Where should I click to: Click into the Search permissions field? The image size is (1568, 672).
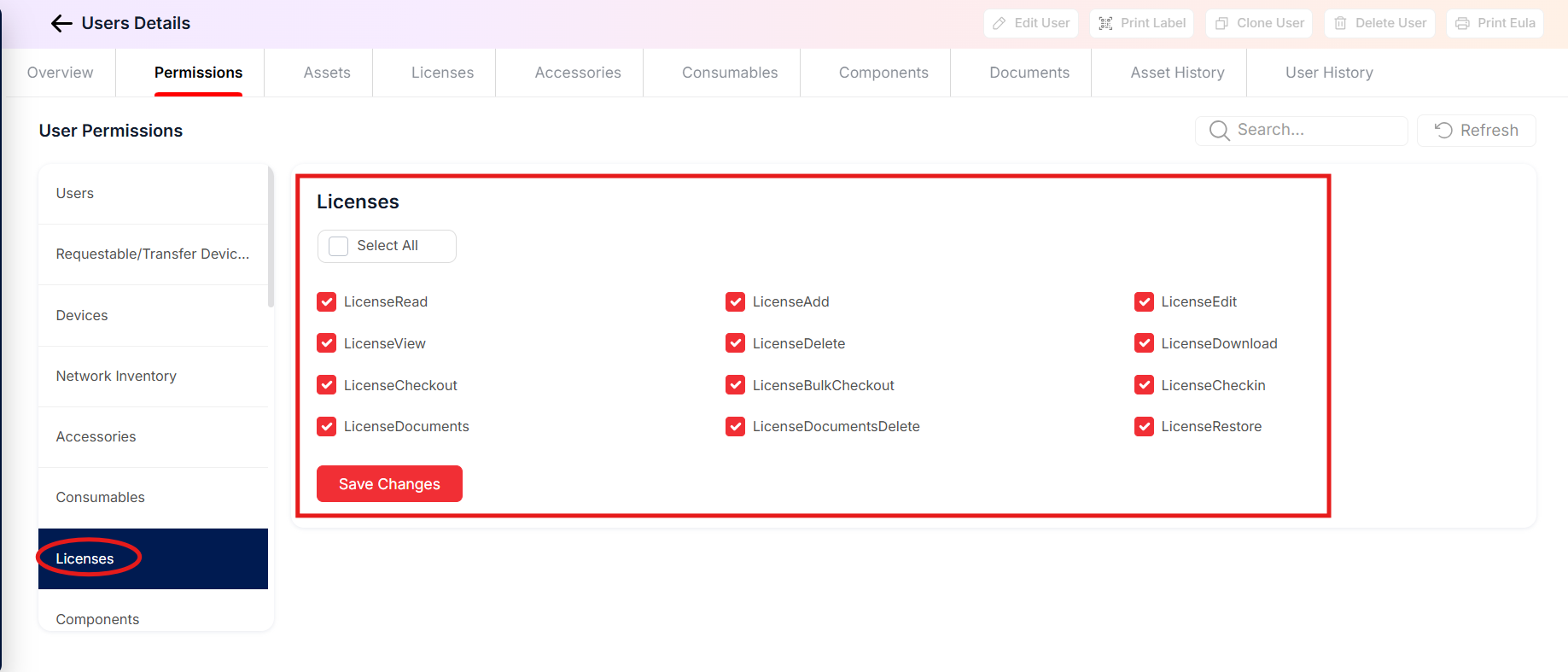click(1302, 131)
